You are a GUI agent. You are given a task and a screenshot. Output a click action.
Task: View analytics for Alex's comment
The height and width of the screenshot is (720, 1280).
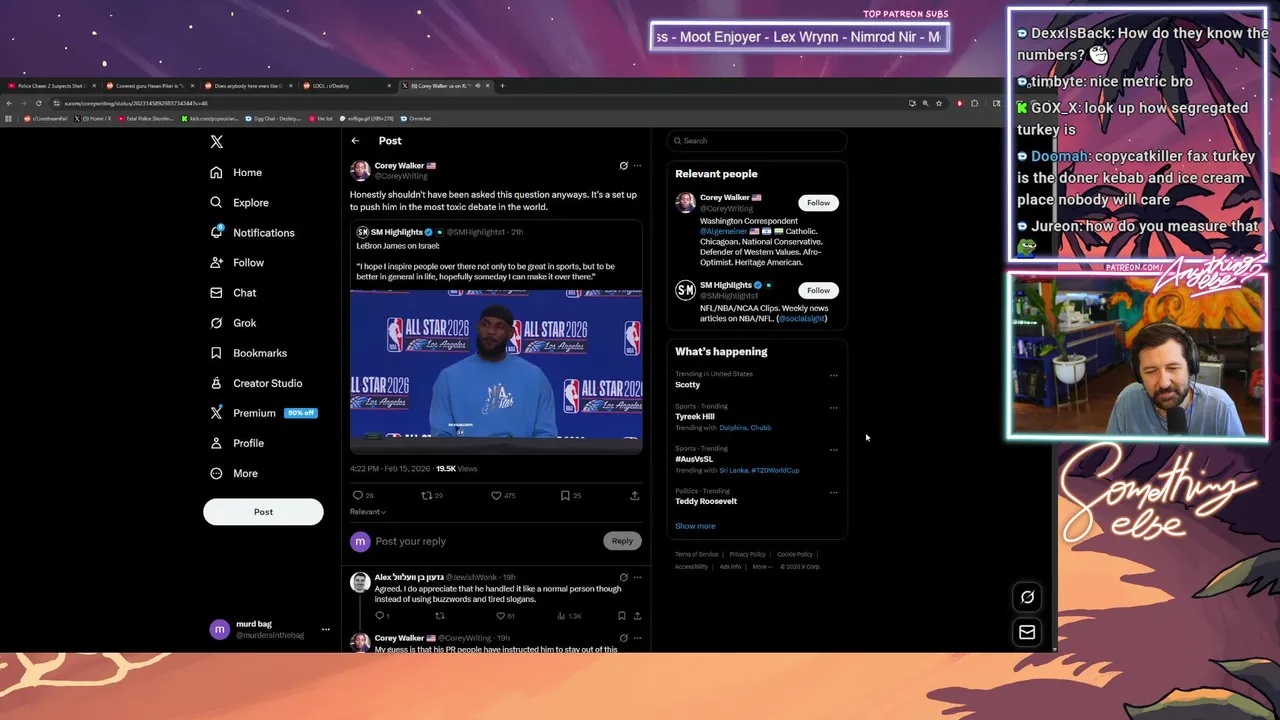coord(568,616)
